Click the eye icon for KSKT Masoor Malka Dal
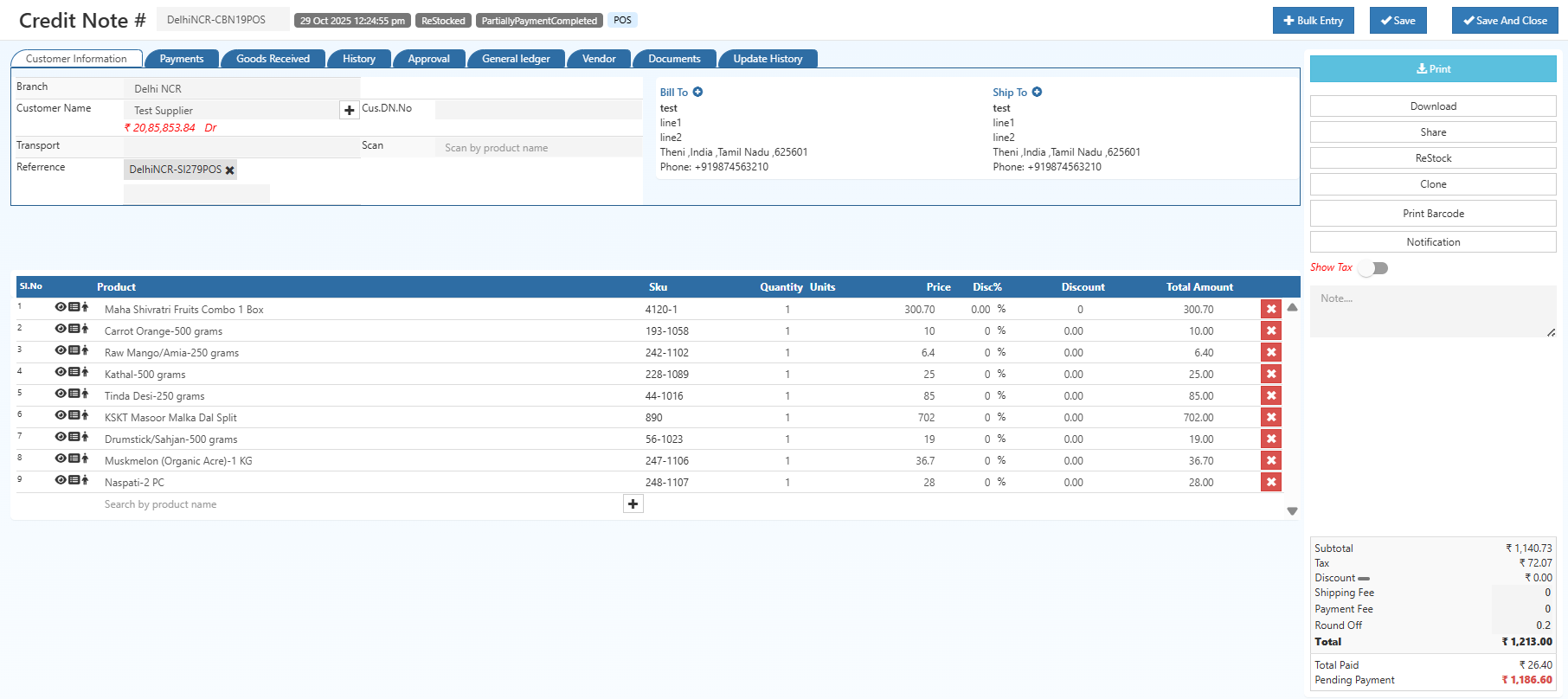This screenshot has width=1568, height=699. click(x=61, y=415)
